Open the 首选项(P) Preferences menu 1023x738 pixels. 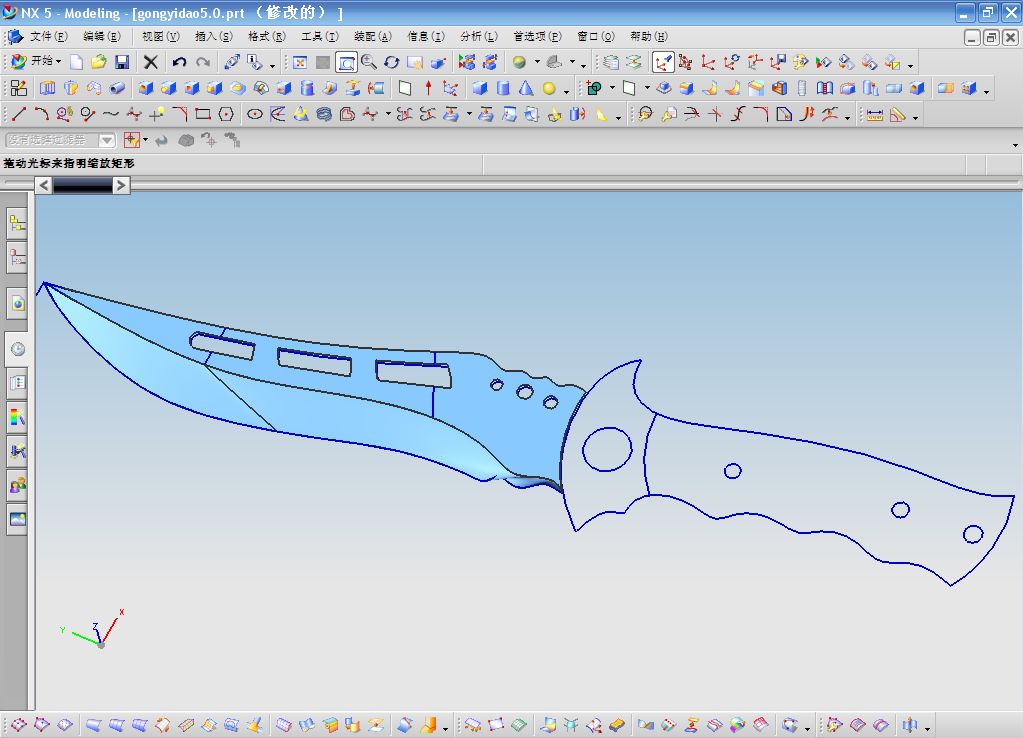coord(537,37)
